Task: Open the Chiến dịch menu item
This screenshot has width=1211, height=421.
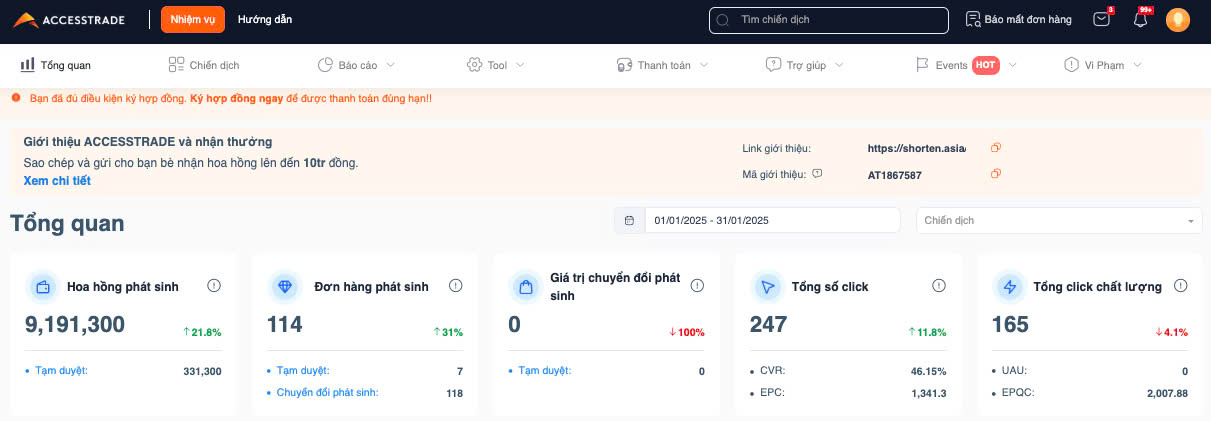Action: coord(204,65)
